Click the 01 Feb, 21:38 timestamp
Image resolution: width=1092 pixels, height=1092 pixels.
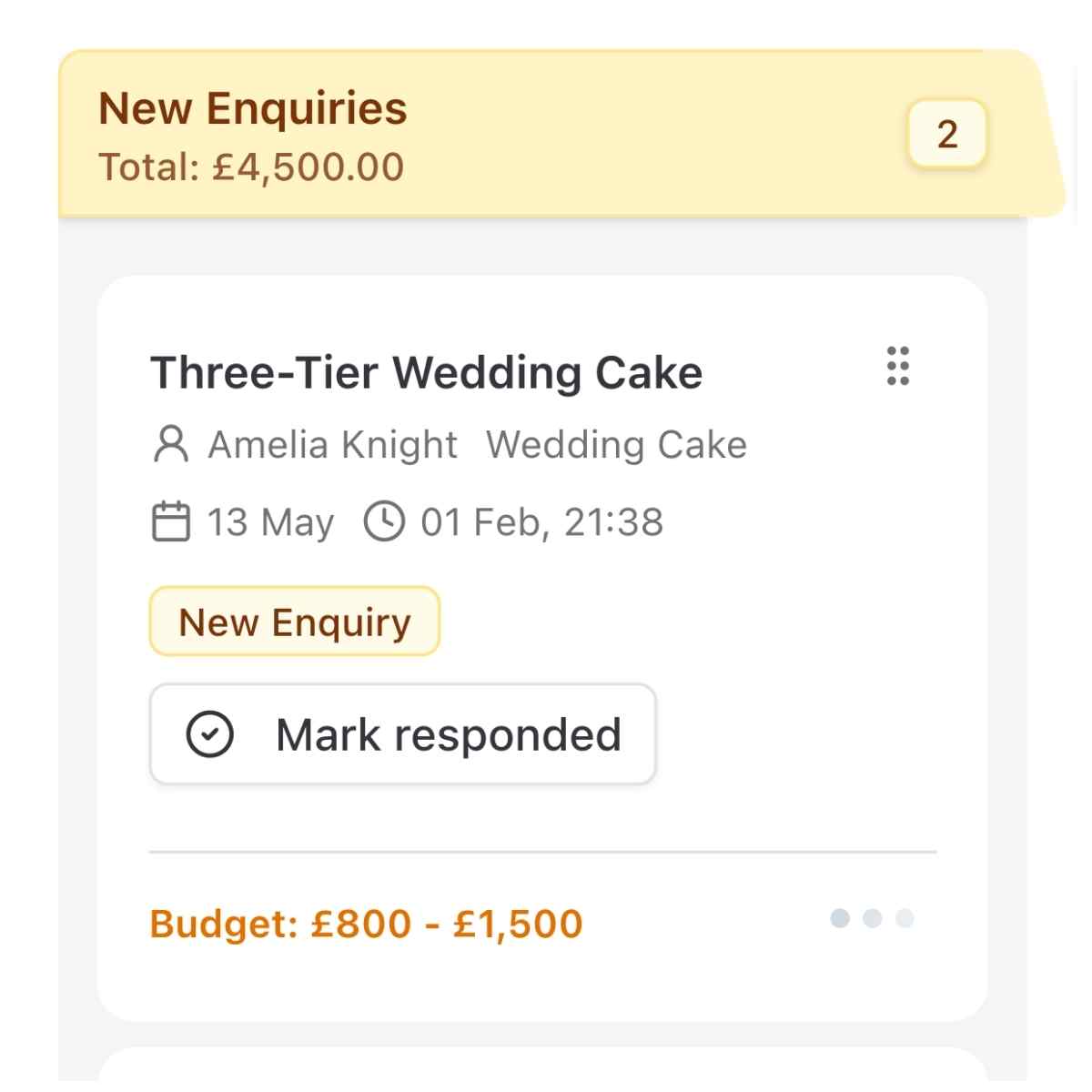point(541,522)
